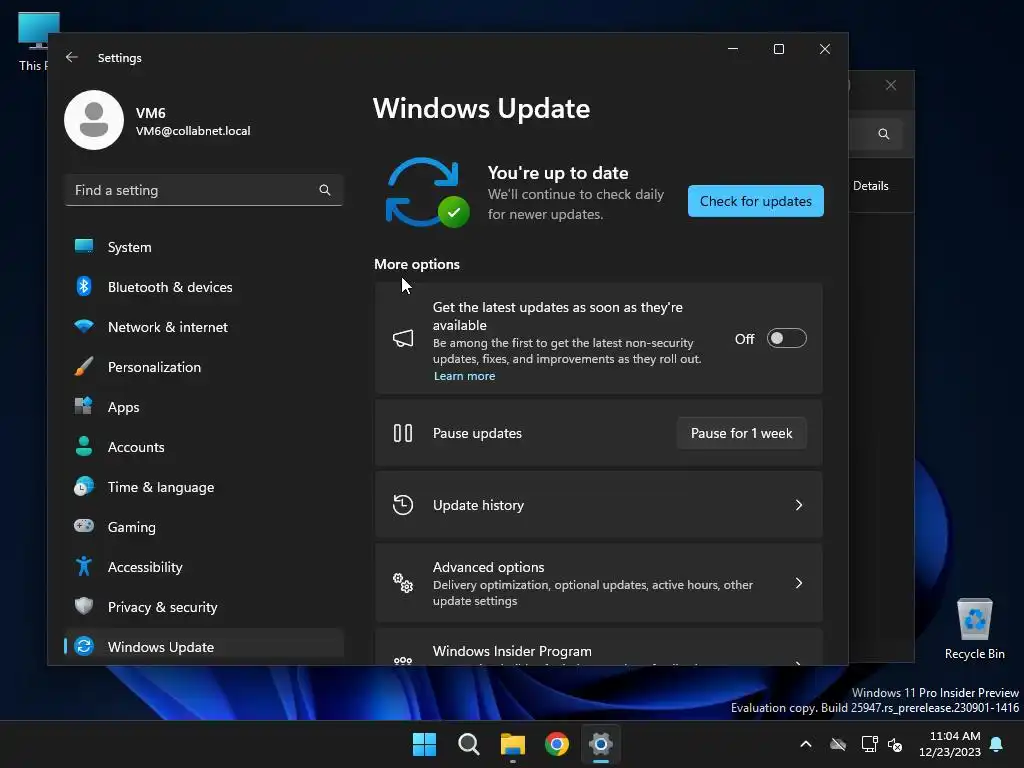Click the VM6 profile avatar
This screenshot has height=768, width=1024.
[x=94, y=120]
